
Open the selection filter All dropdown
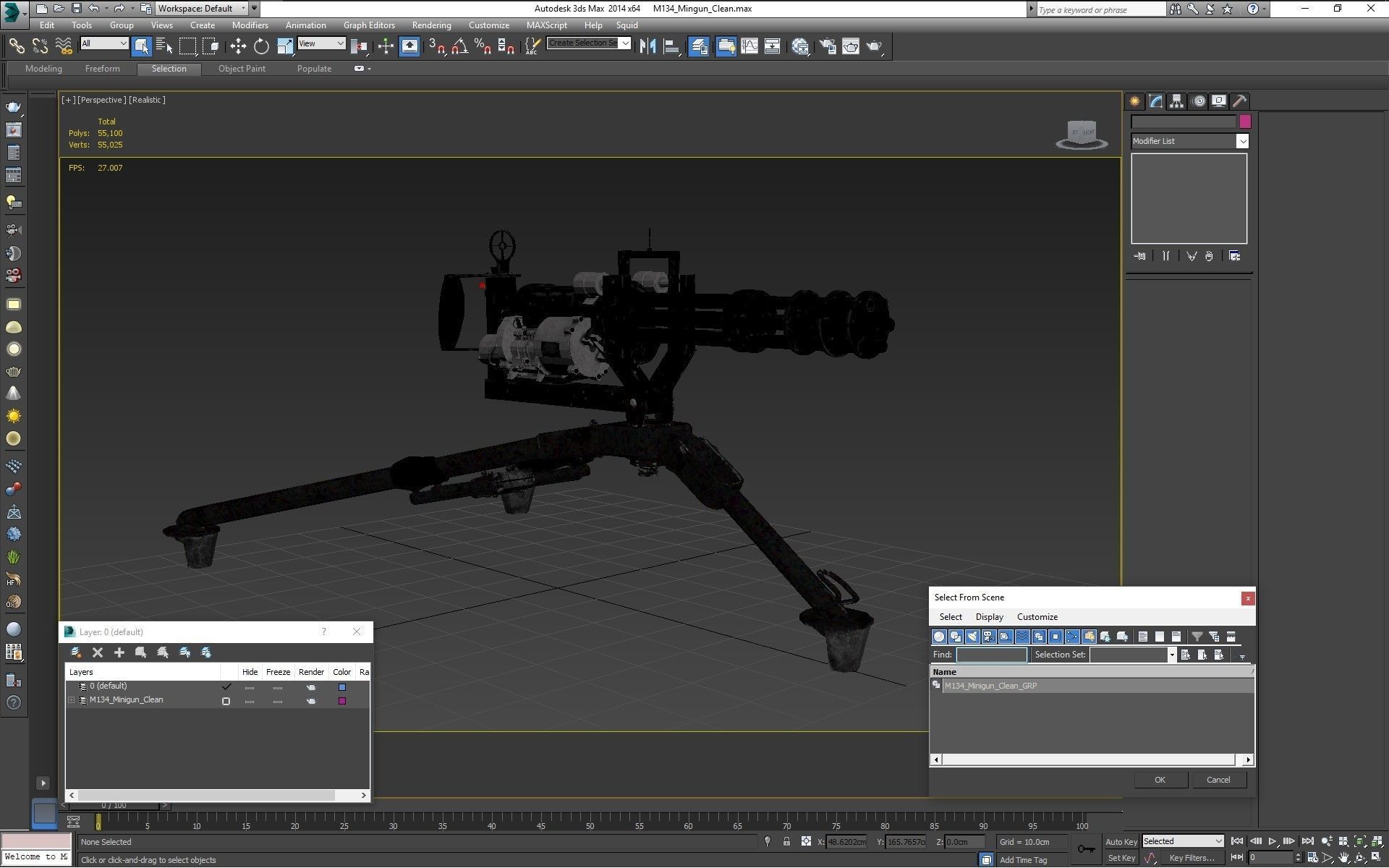(104, 43)
